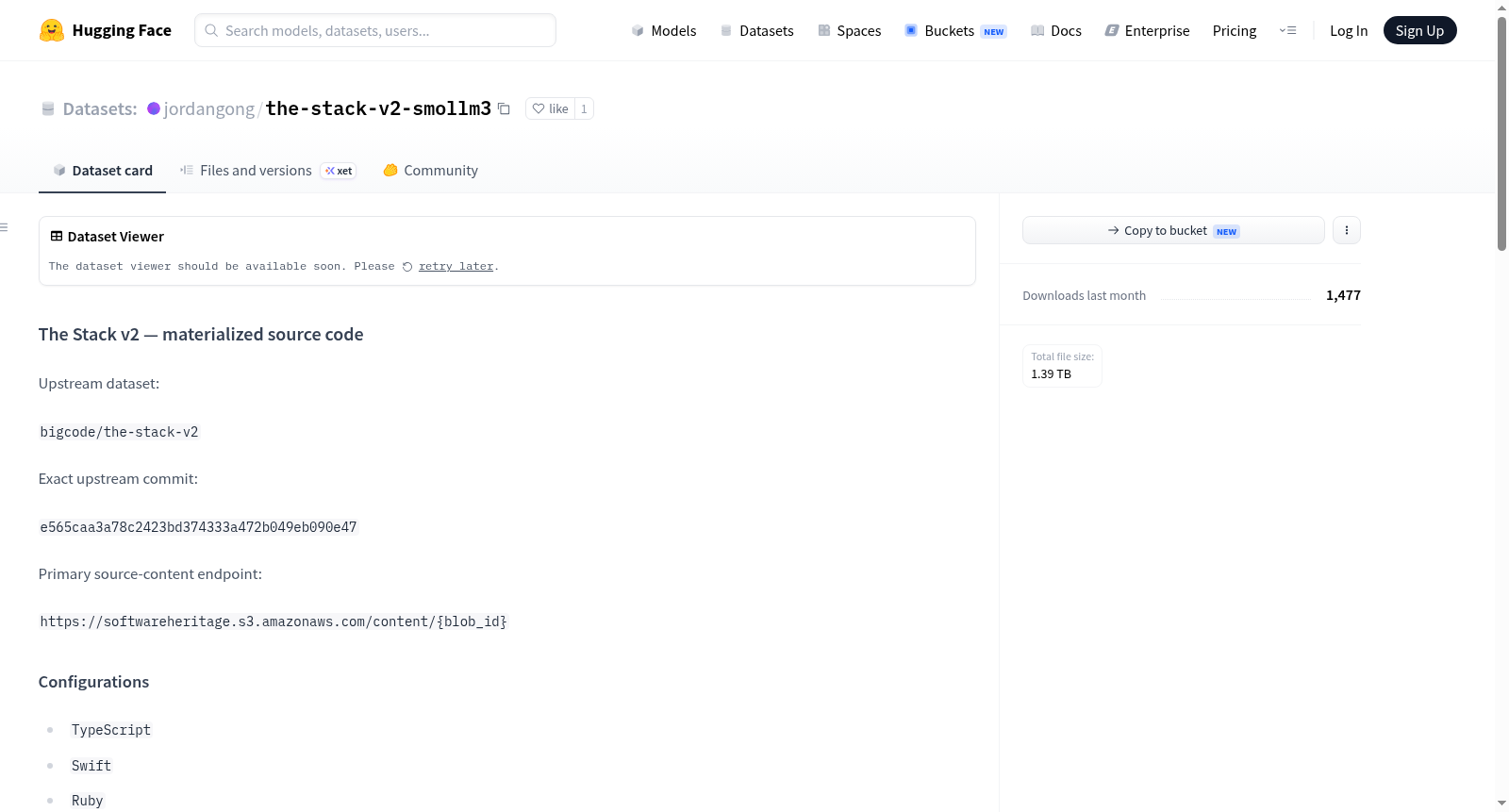This screenshot has height=812, width=1509.
Task: Click the Spaces grid icon
Action: pyautogui.click(x=824, y=30)
